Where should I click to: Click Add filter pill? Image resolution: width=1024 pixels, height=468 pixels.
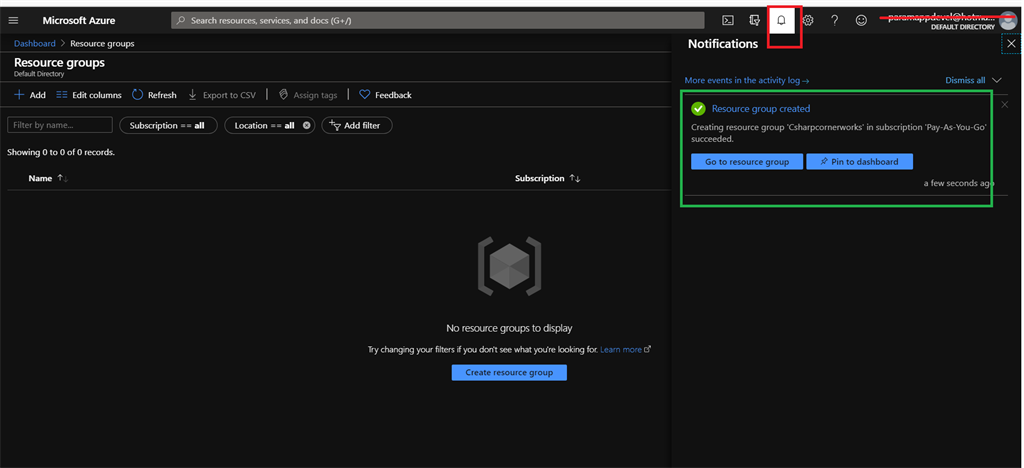click(x=357, y=125)
